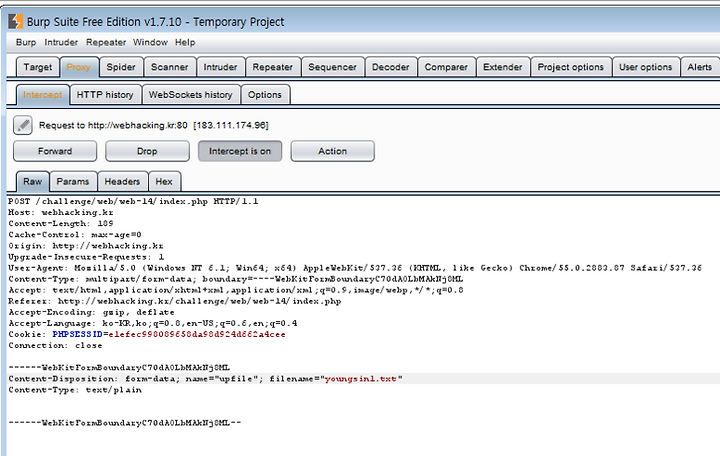Open the Repeater menu in menu bar
720x456 pixels.
[106, 42]
